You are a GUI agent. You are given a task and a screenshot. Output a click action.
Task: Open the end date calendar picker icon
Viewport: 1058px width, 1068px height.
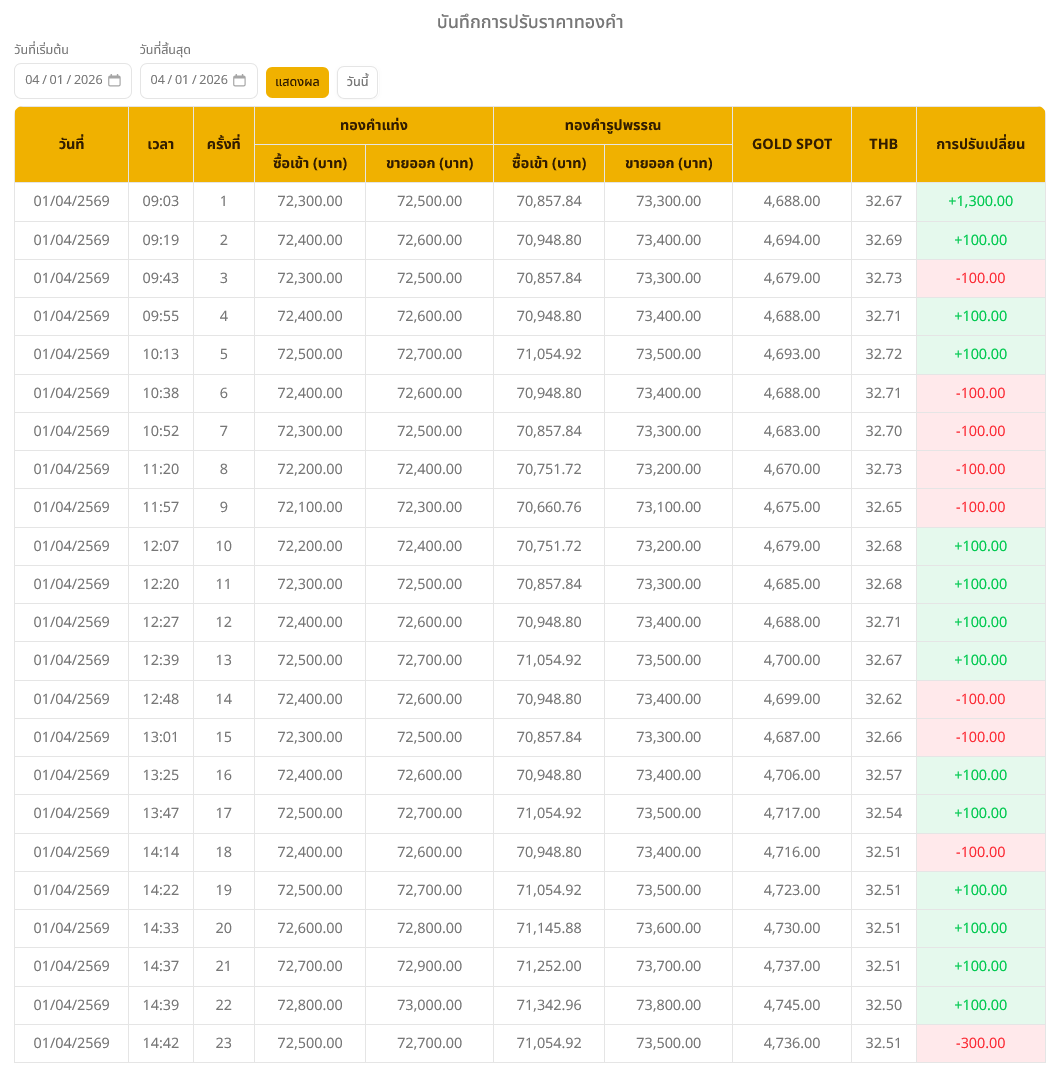239,81
